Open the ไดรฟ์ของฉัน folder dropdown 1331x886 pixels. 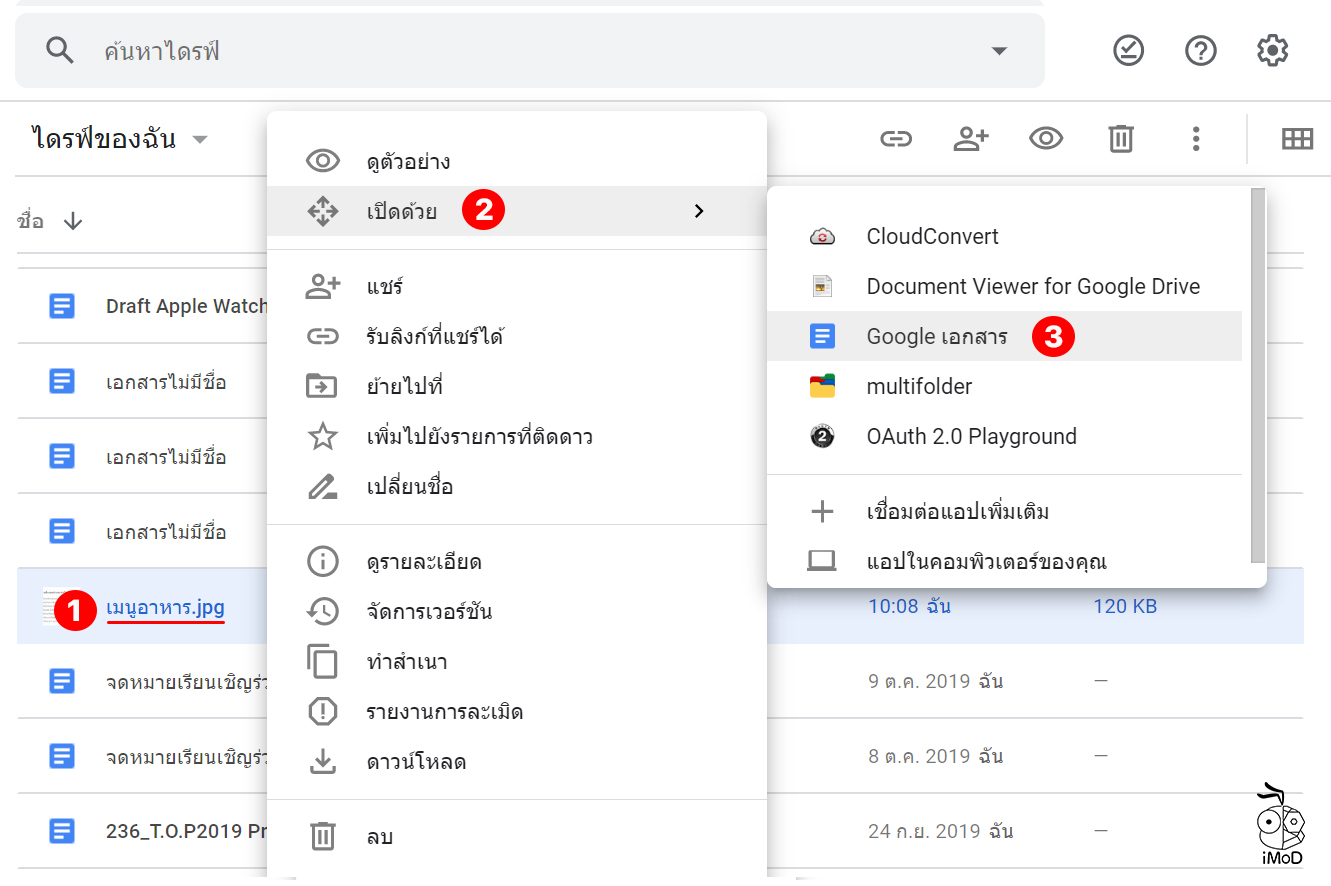point(200,139)
